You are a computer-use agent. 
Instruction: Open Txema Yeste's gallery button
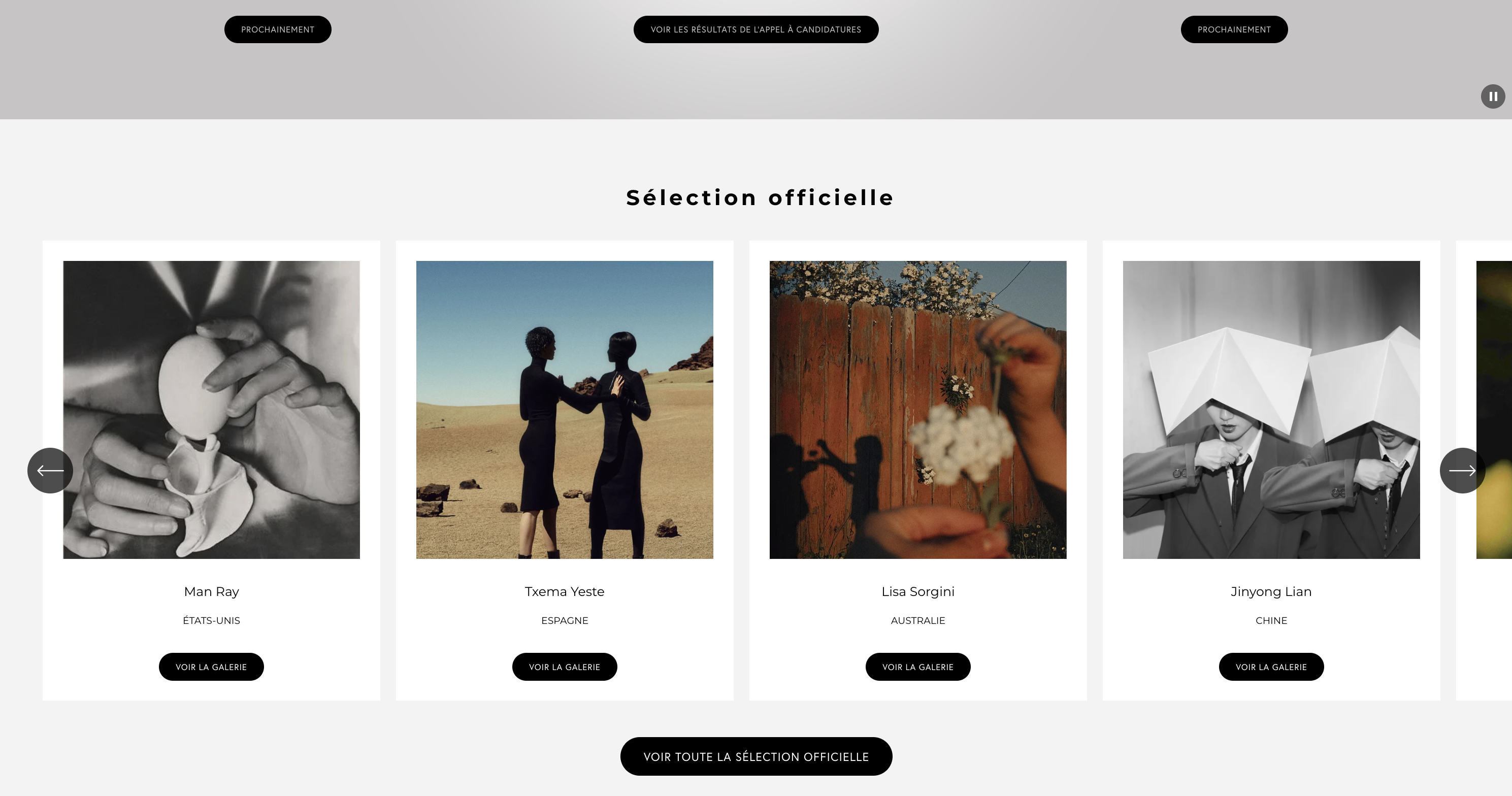click(565, 667)
